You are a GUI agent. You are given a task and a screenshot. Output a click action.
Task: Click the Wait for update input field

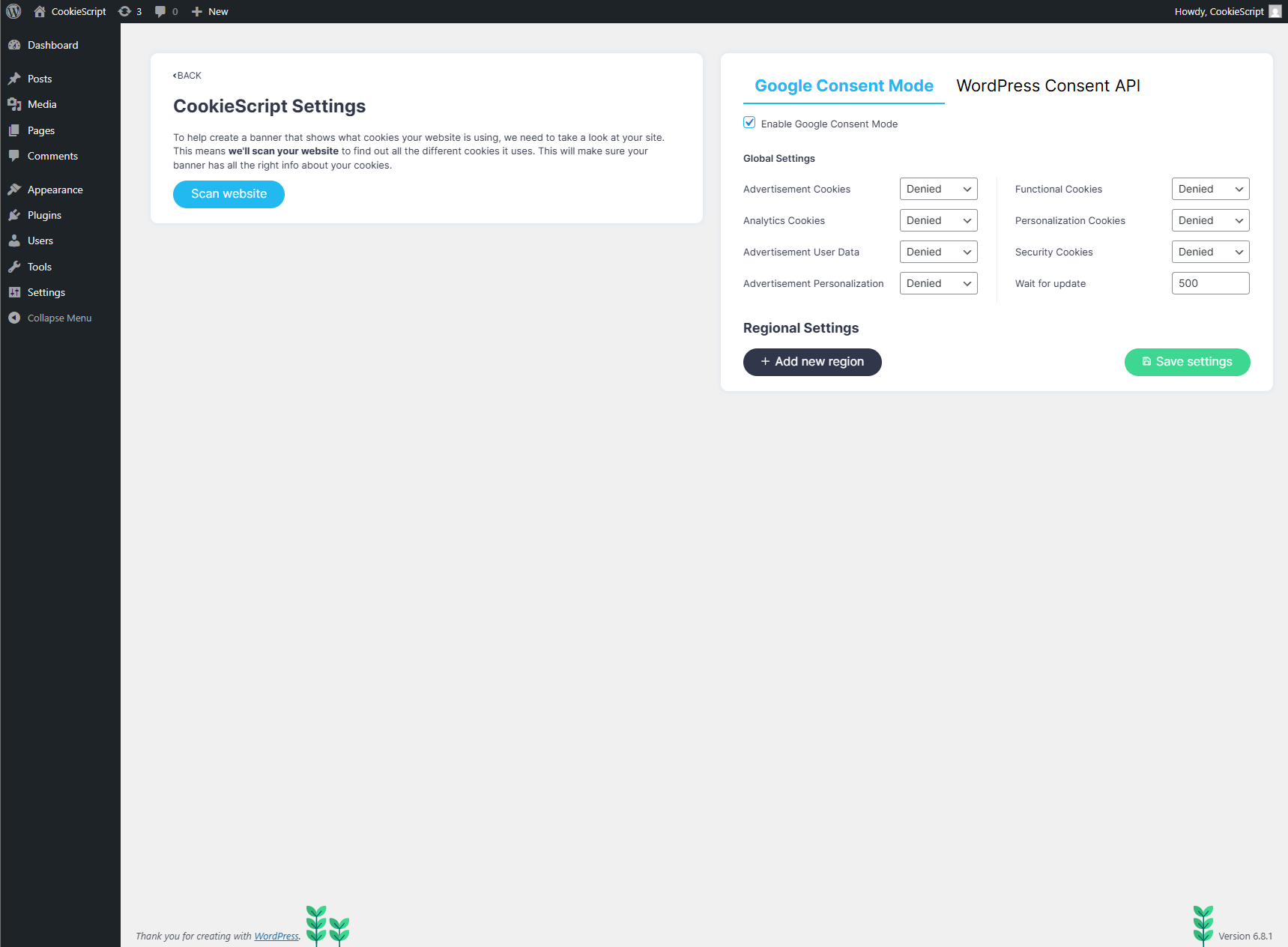point(1210,283)
